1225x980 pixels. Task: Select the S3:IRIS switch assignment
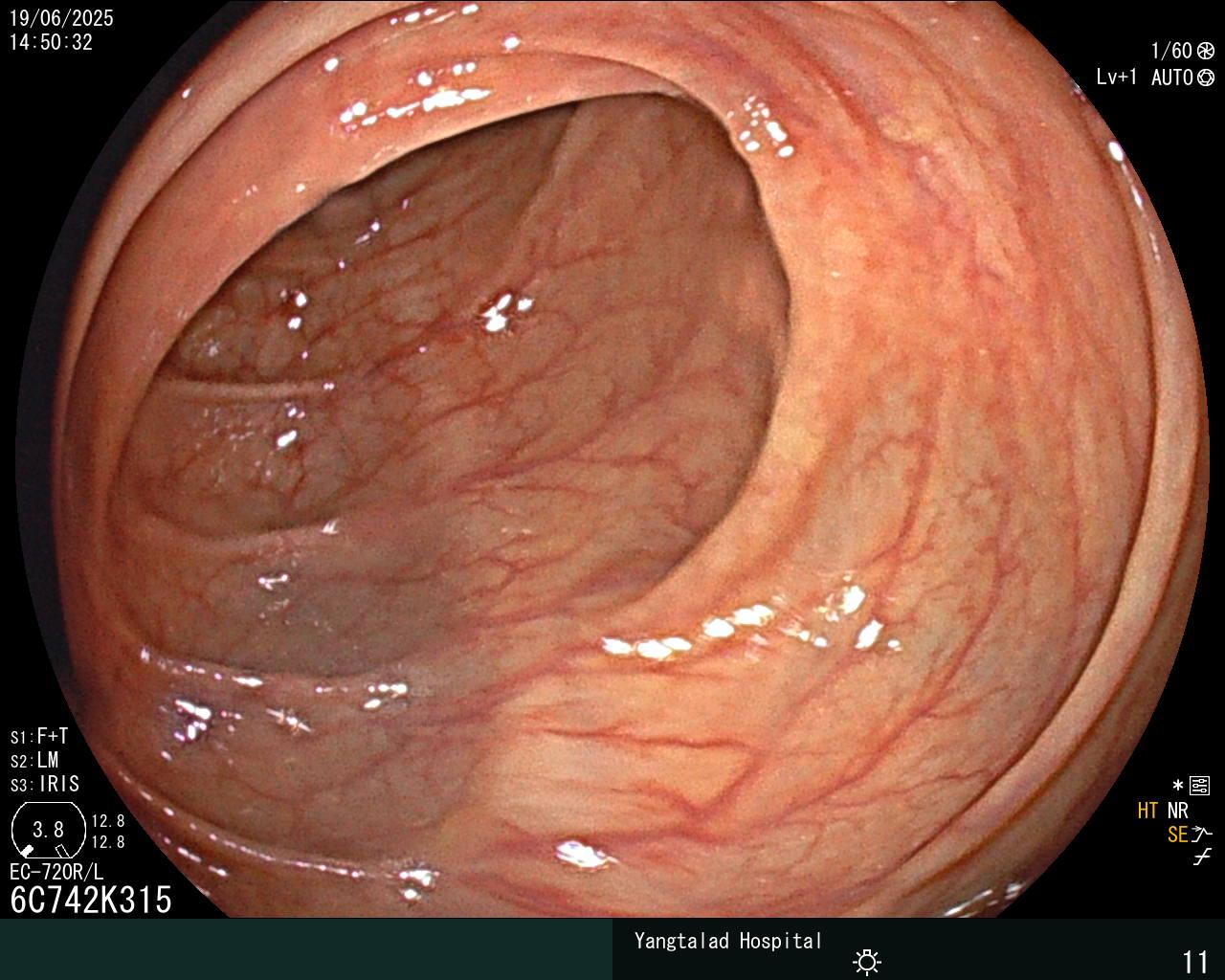coord(45,785)
